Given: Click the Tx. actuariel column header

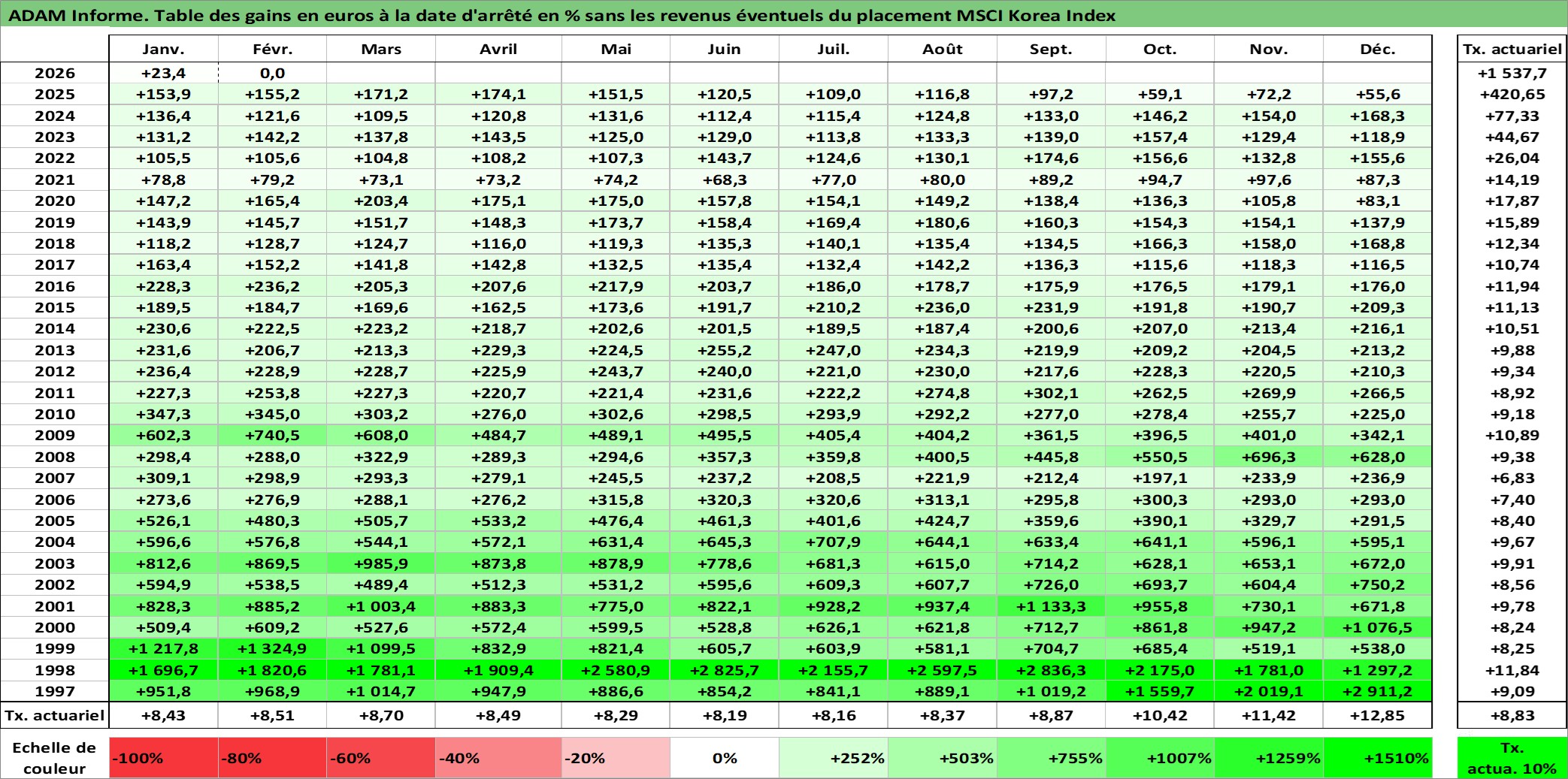Looking at the screenshot, I should pyautogui.click(x=1512, y=49).
